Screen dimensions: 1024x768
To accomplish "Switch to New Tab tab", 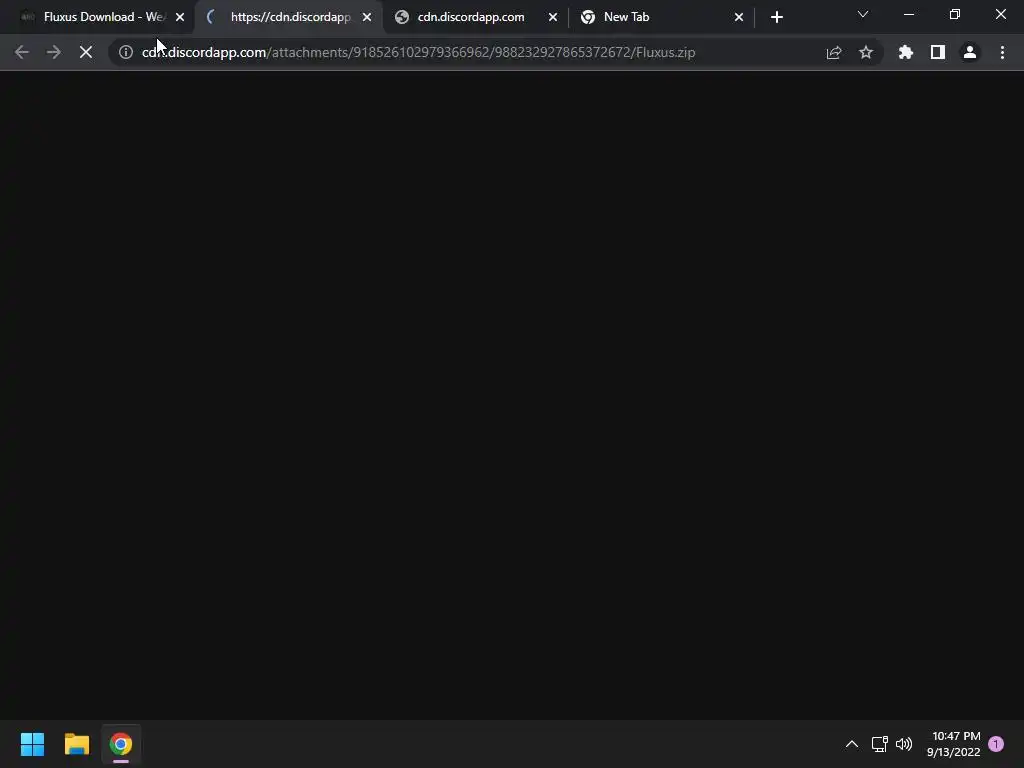I will click(x=661, y=17).
